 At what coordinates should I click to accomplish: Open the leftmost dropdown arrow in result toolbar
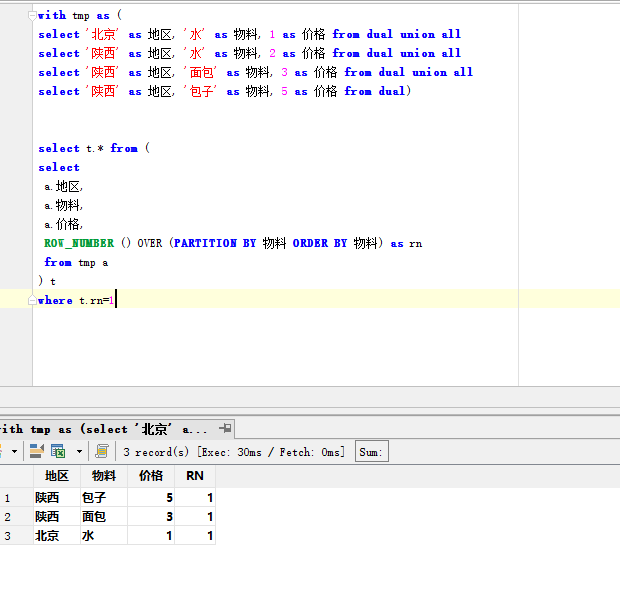[x=14, y=451]
